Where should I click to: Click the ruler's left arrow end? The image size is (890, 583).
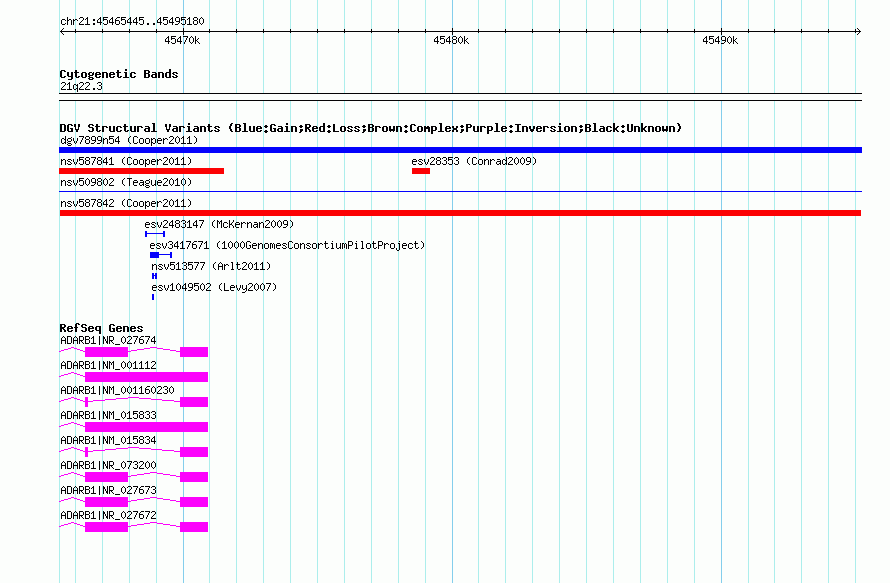pos(62,31)
